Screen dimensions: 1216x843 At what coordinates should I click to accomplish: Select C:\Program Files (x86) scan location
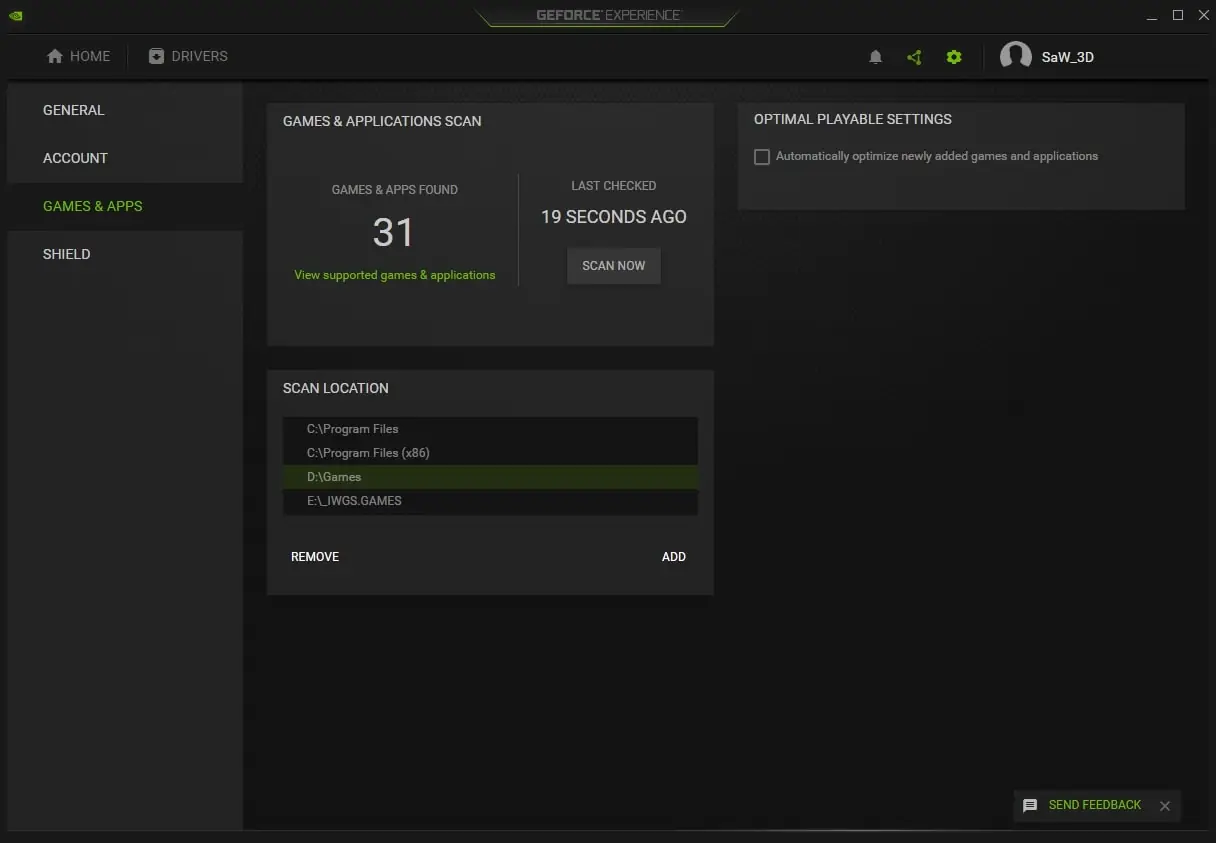(x=490, y=453)
